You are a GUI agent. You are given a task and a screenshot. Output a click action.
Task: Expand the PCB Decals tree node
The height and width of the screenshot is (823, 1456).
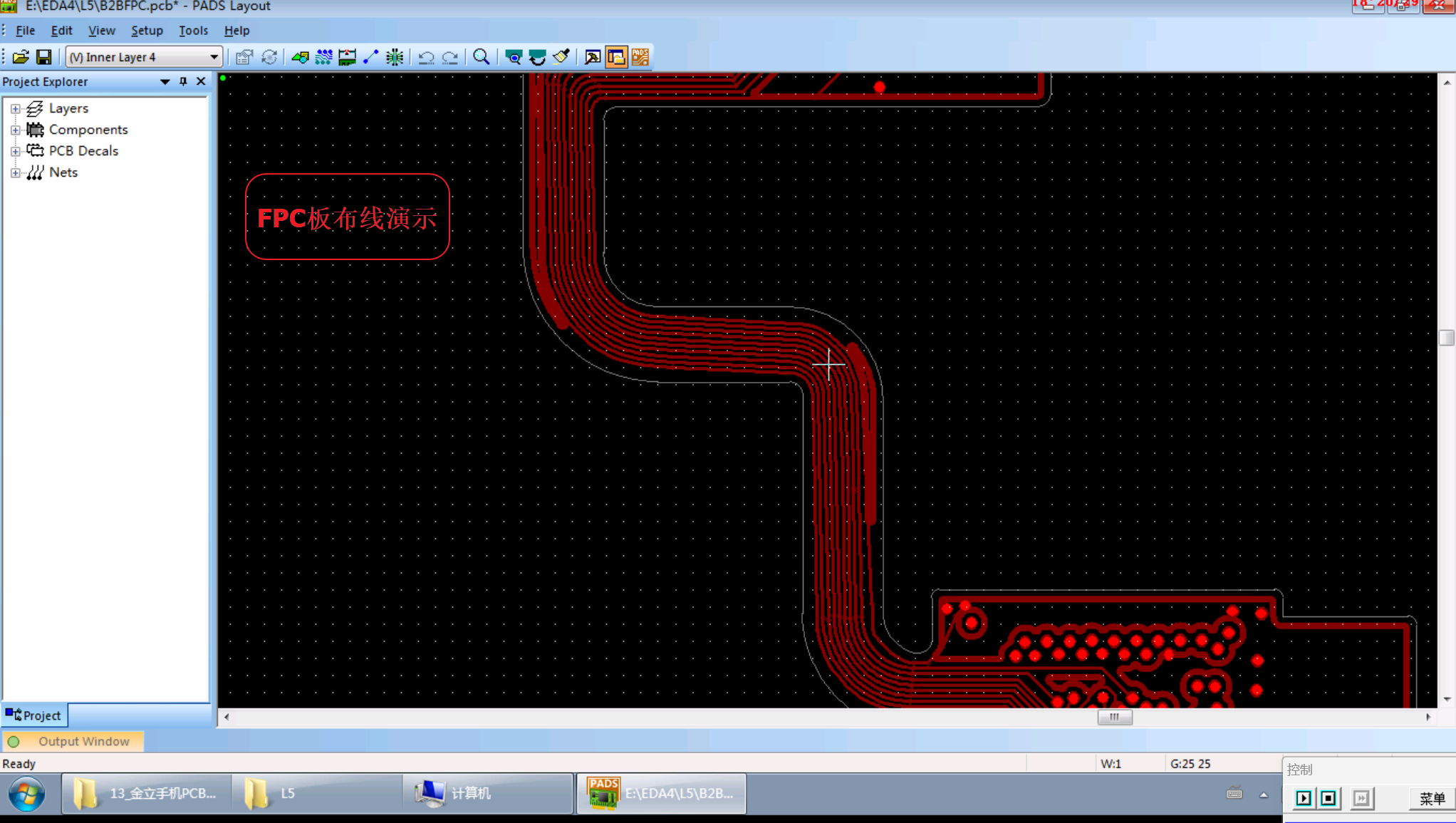(x=15, y=151)
